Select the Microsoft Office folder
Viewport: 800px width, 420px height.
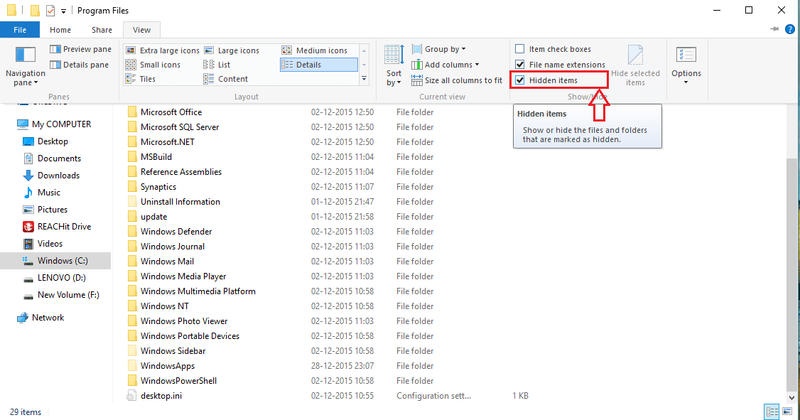coord(171,112)
